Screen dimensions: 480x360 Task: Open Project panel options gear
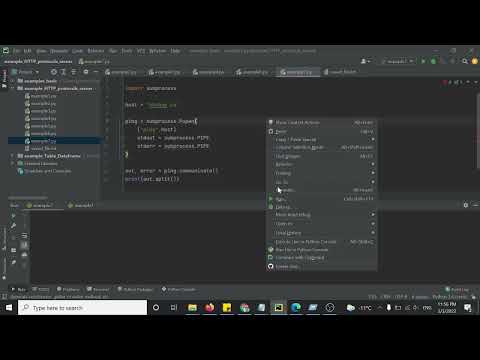coord(86,72)
